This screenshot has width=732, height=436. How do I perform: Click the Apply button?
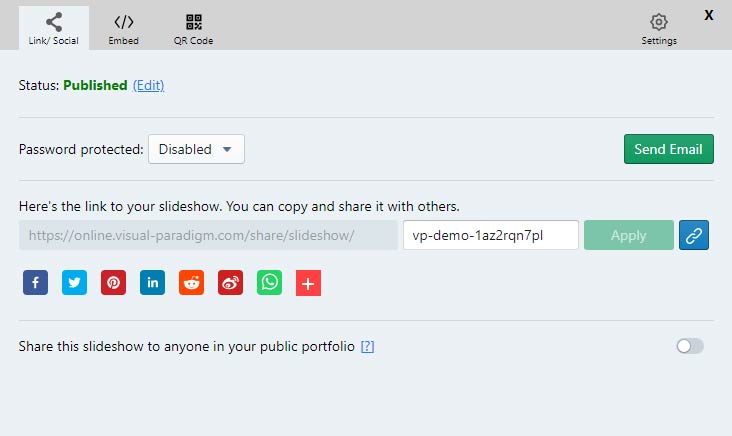[x=628, y=235]
